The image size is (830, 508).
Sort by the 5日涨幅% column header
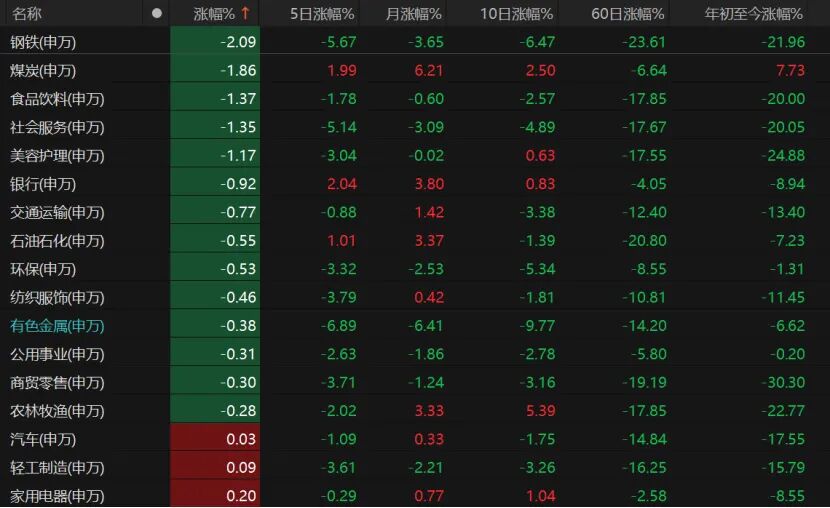(322, 14)
